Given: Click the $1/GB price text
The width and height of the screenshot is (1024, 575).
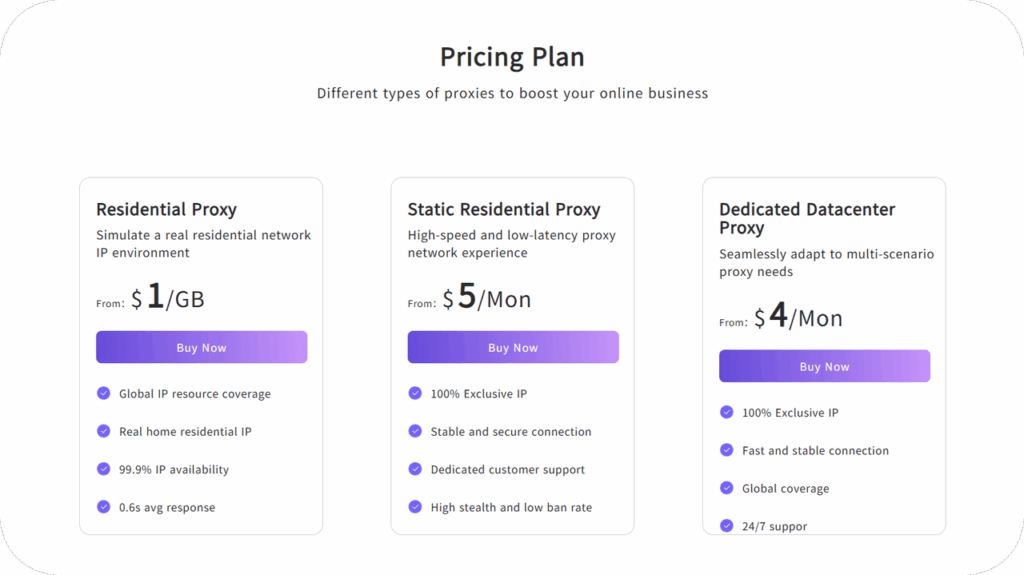Looking at the screenshot, I should [168, 297].
